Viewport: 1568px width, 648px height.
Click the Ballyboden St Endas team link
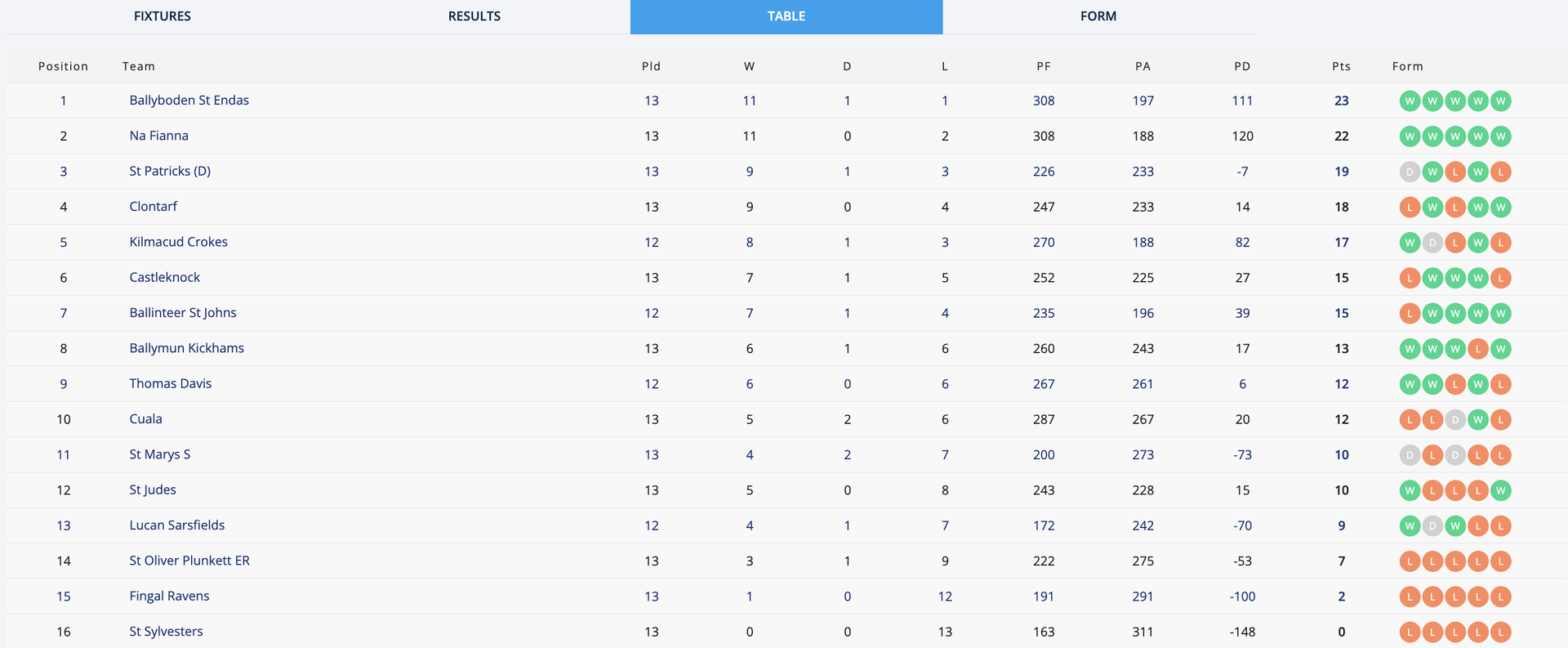pyautogui.click(x=189, y=101)
